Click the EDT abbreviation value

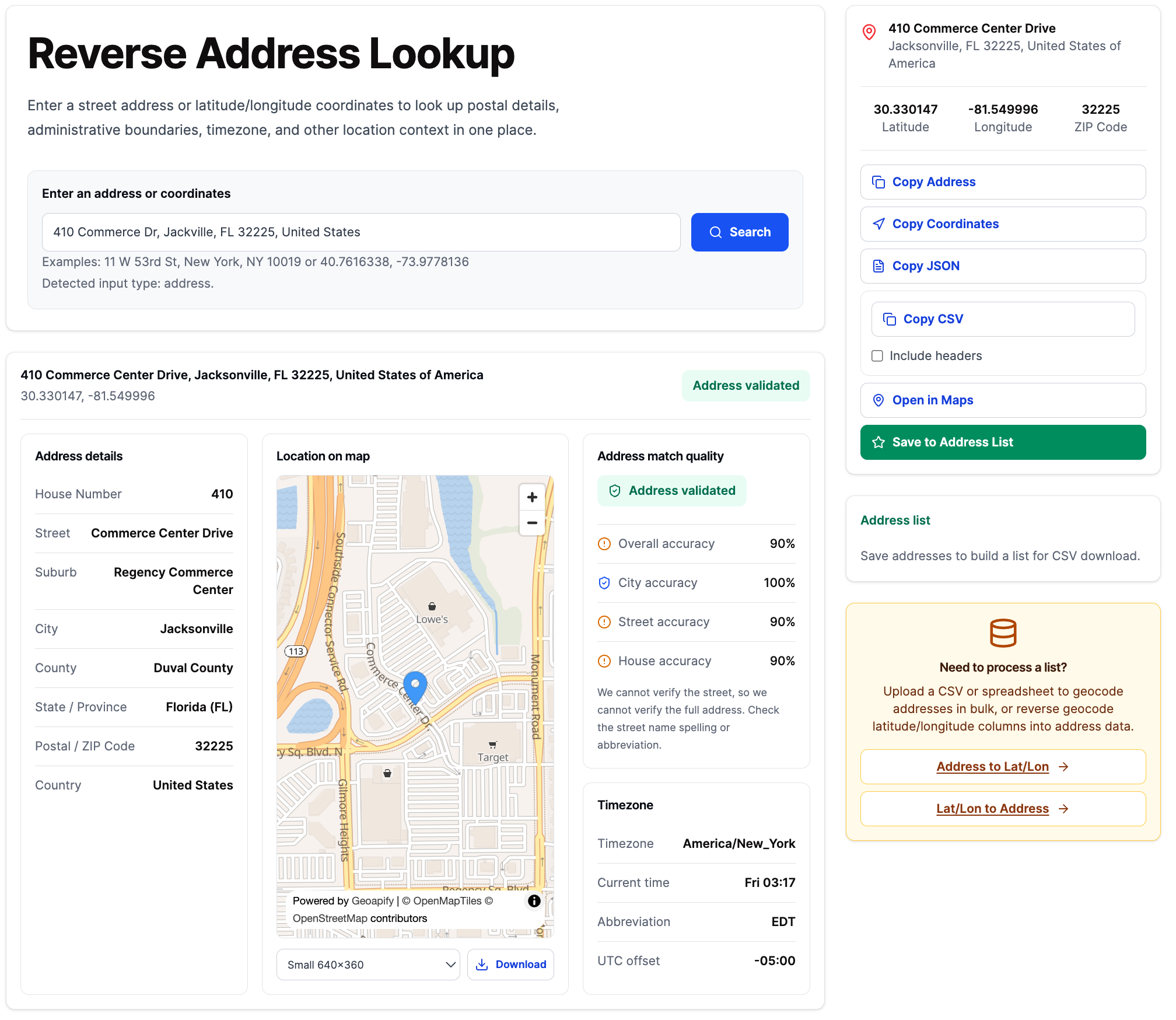pos(783,922)
